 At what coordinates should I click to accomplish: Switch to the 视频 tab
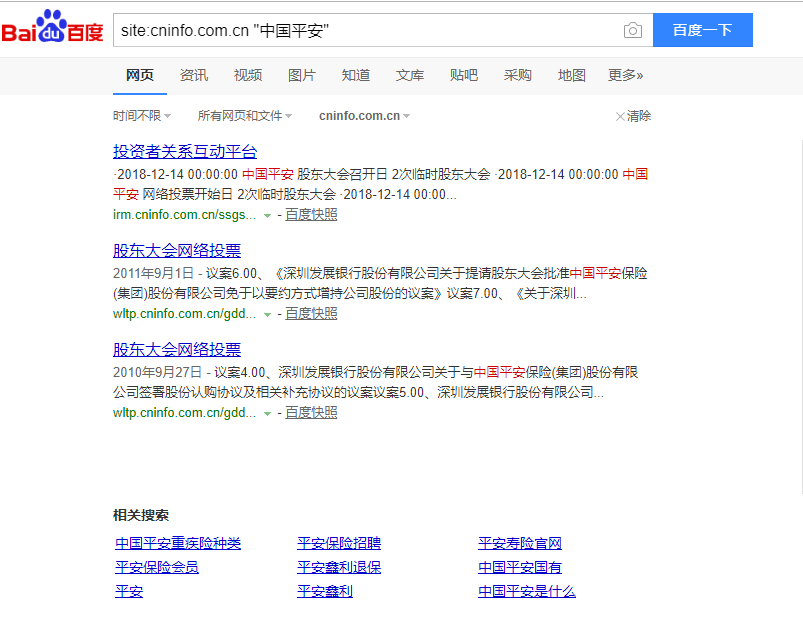click(x=248, y=75)
